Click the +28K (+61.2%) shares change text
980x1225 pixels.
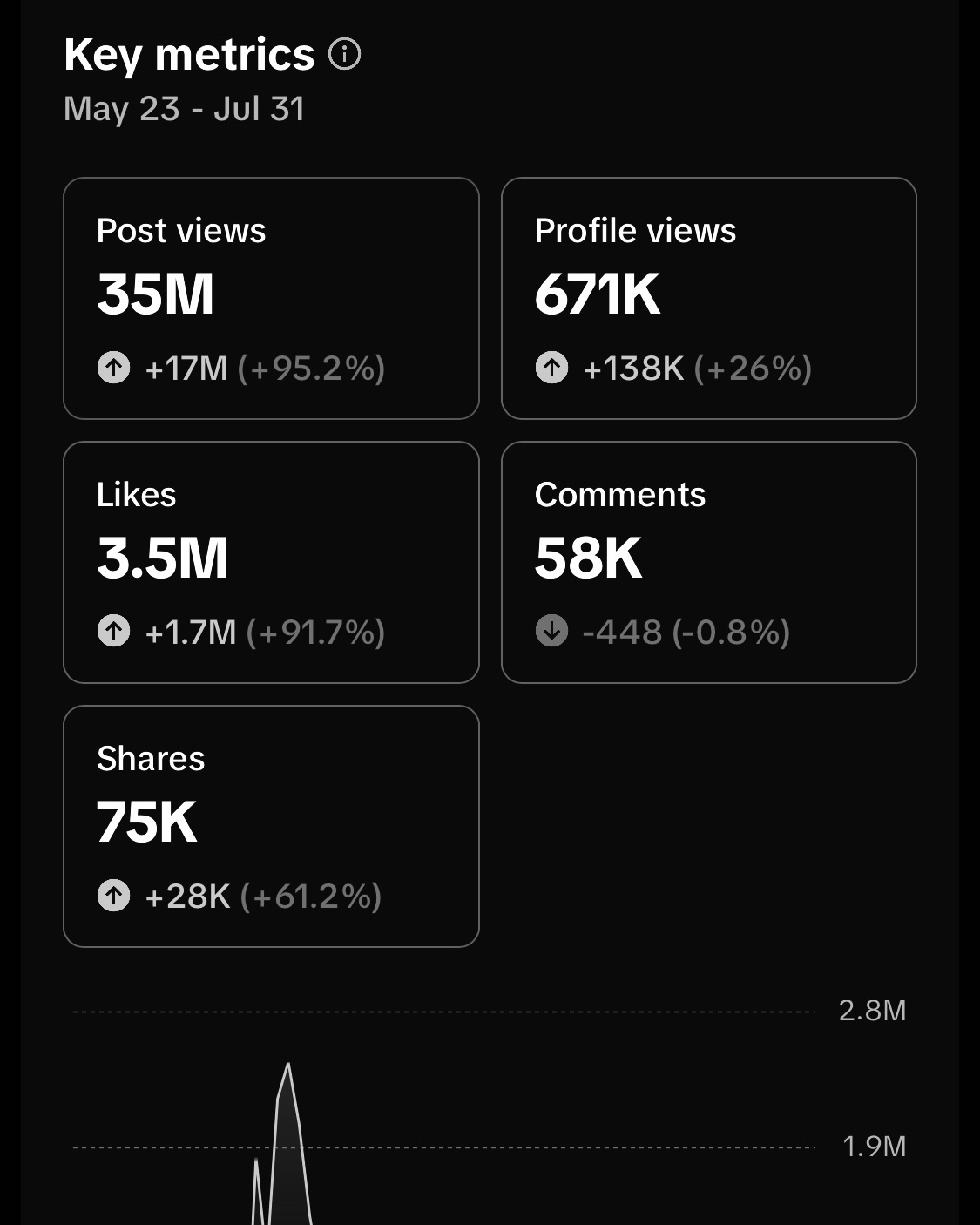[263, 896]
